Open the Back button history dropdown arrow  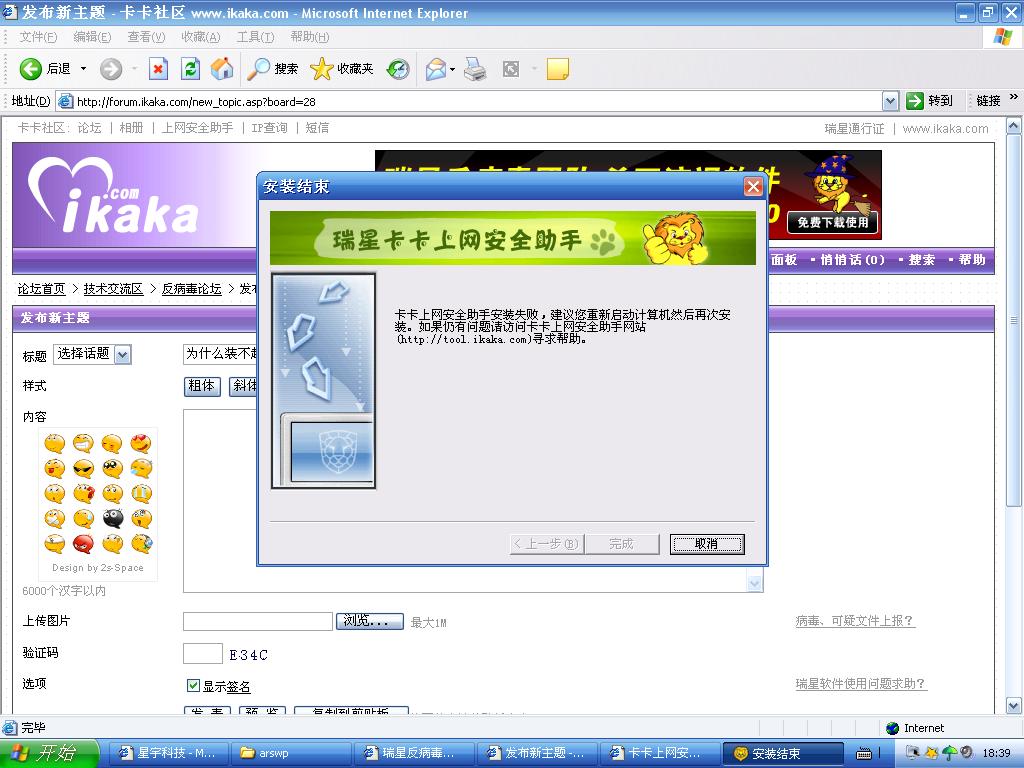[x=83, y=69]
